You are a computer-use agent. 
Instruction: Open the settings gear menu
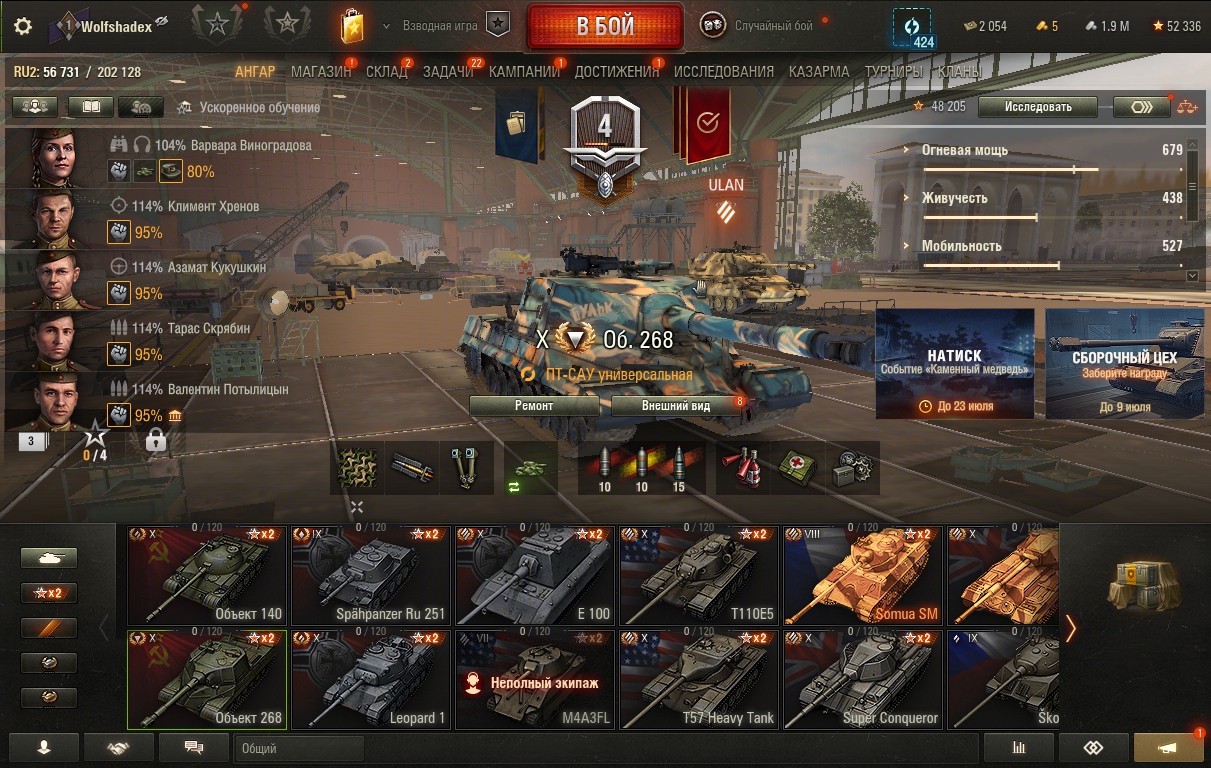[23, 26]
